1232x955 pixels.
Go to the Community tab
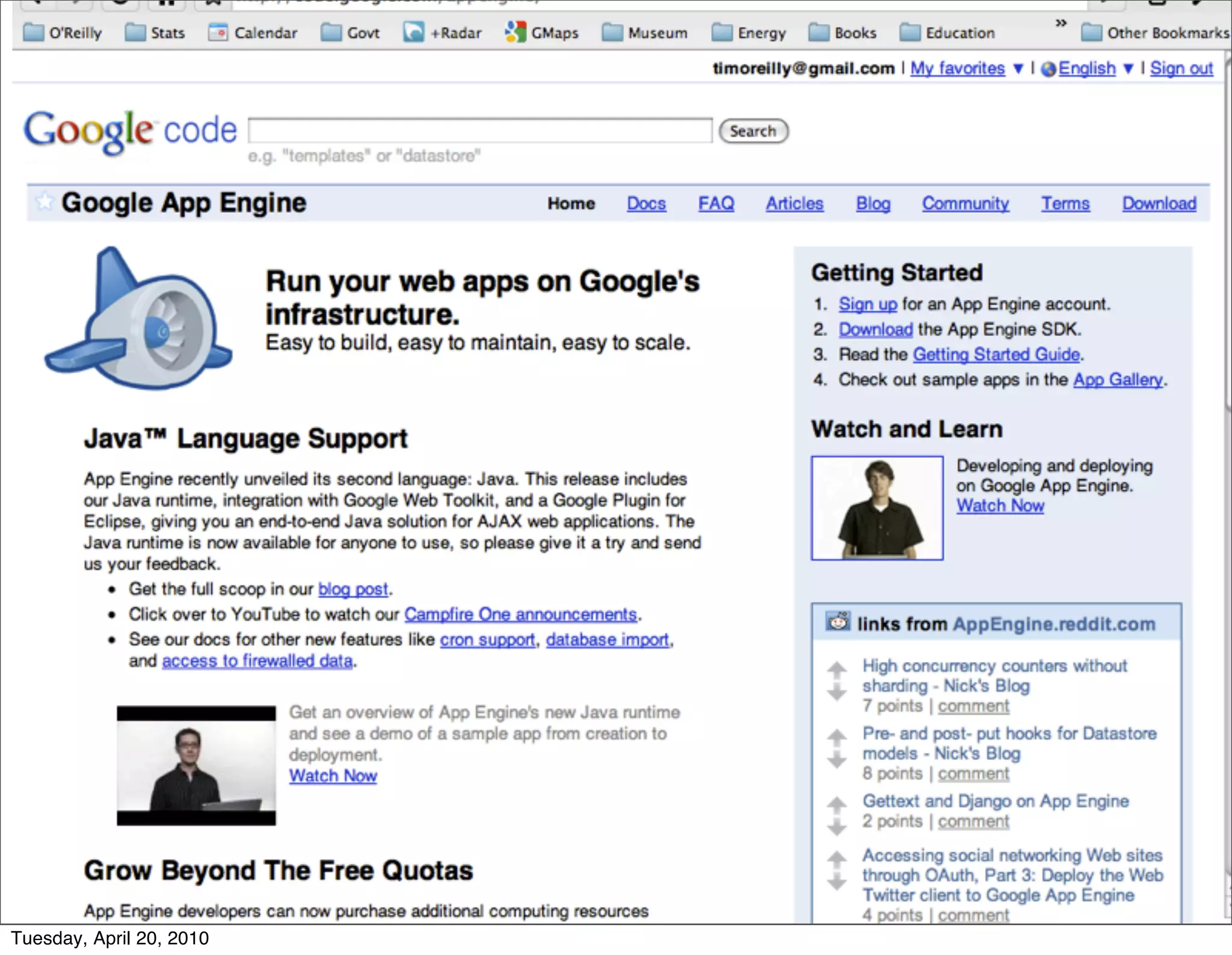(966, 203)
